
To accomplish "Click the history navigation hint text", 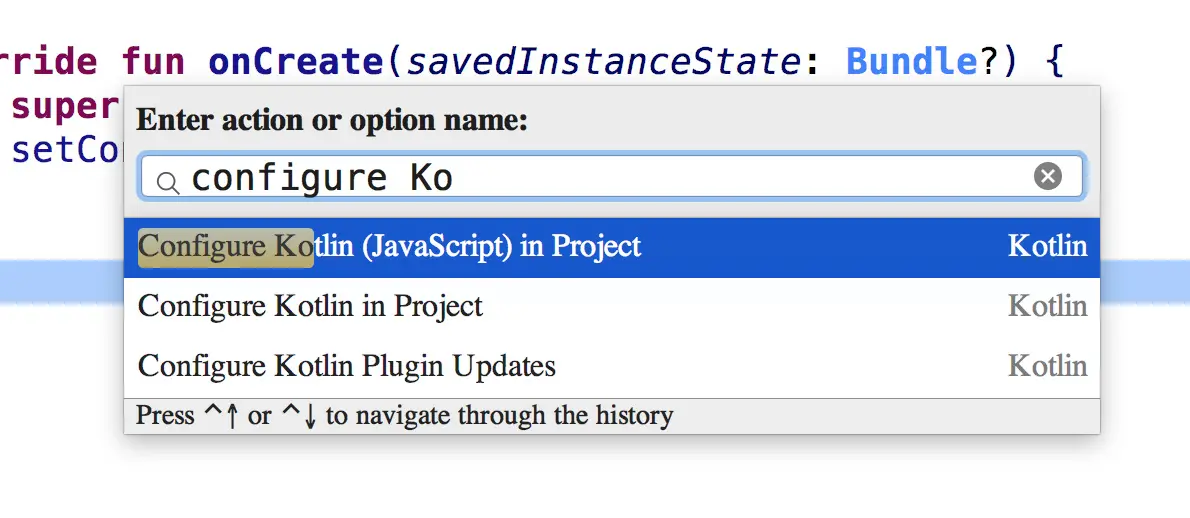I will coord(404,415).
